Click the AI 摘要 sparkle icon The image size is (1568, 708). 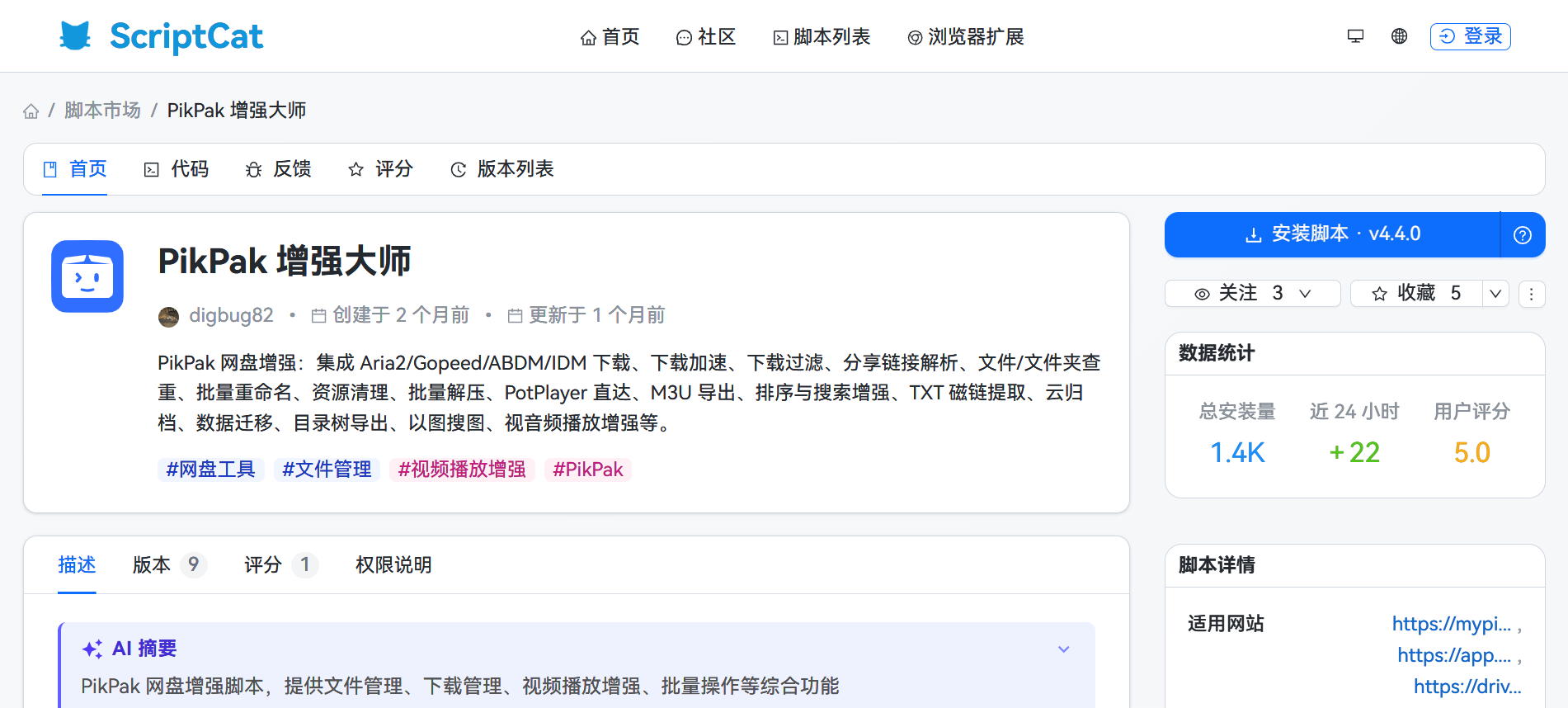click(92, 649)
